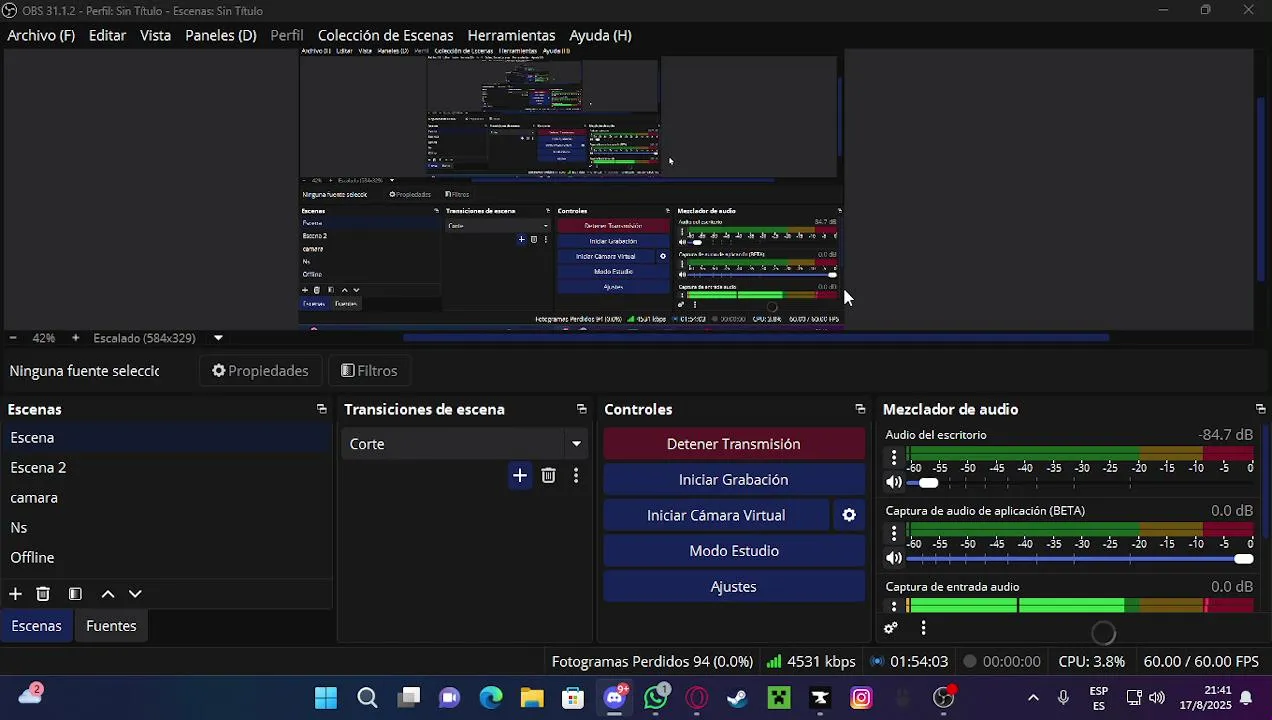1272x720 pixels.
Task: Open audio mixer three-dot menu at bottom
Action: pos(923,628)
